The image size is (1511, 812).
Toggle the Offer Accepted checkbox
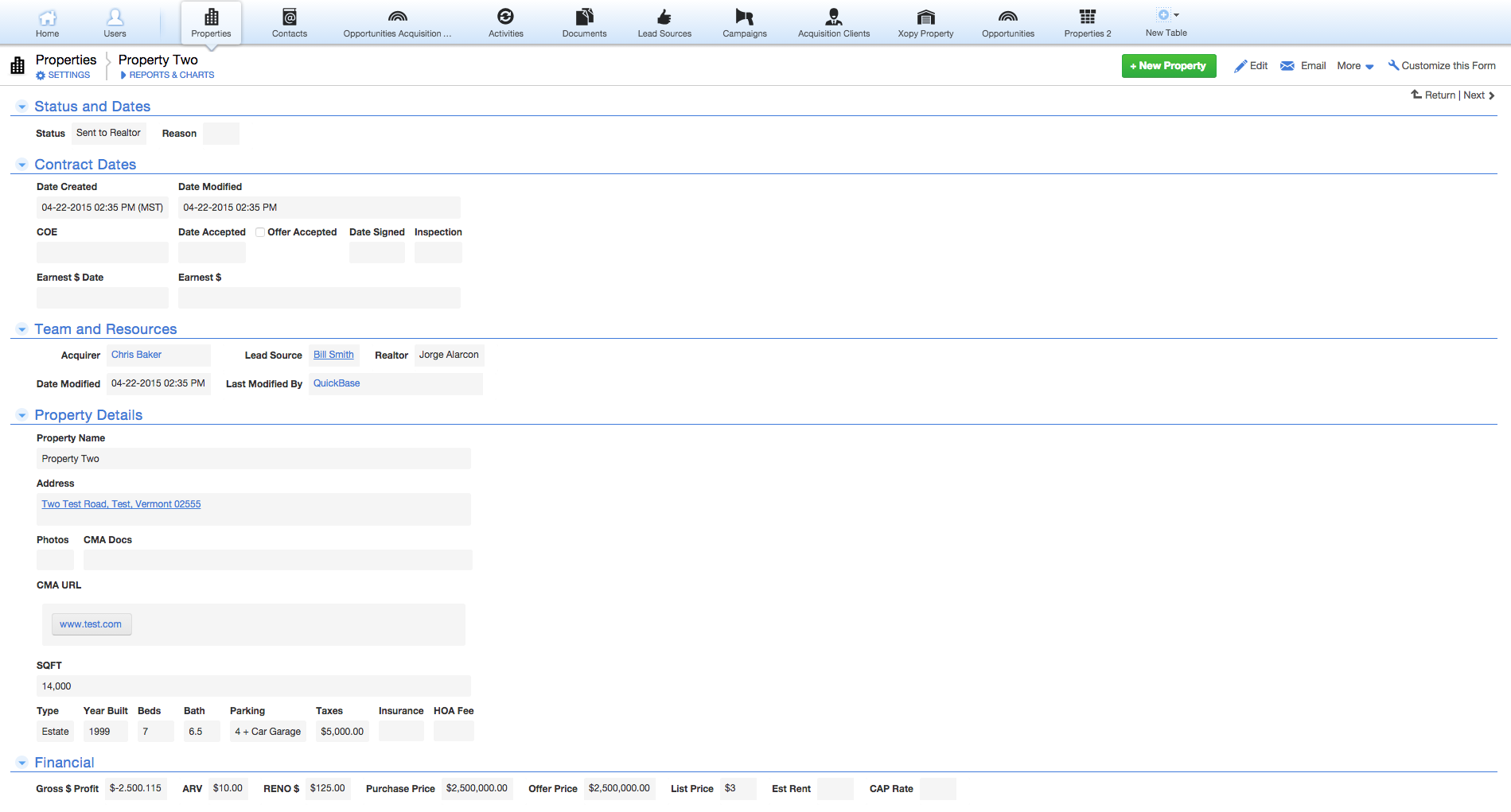(260, 232)
